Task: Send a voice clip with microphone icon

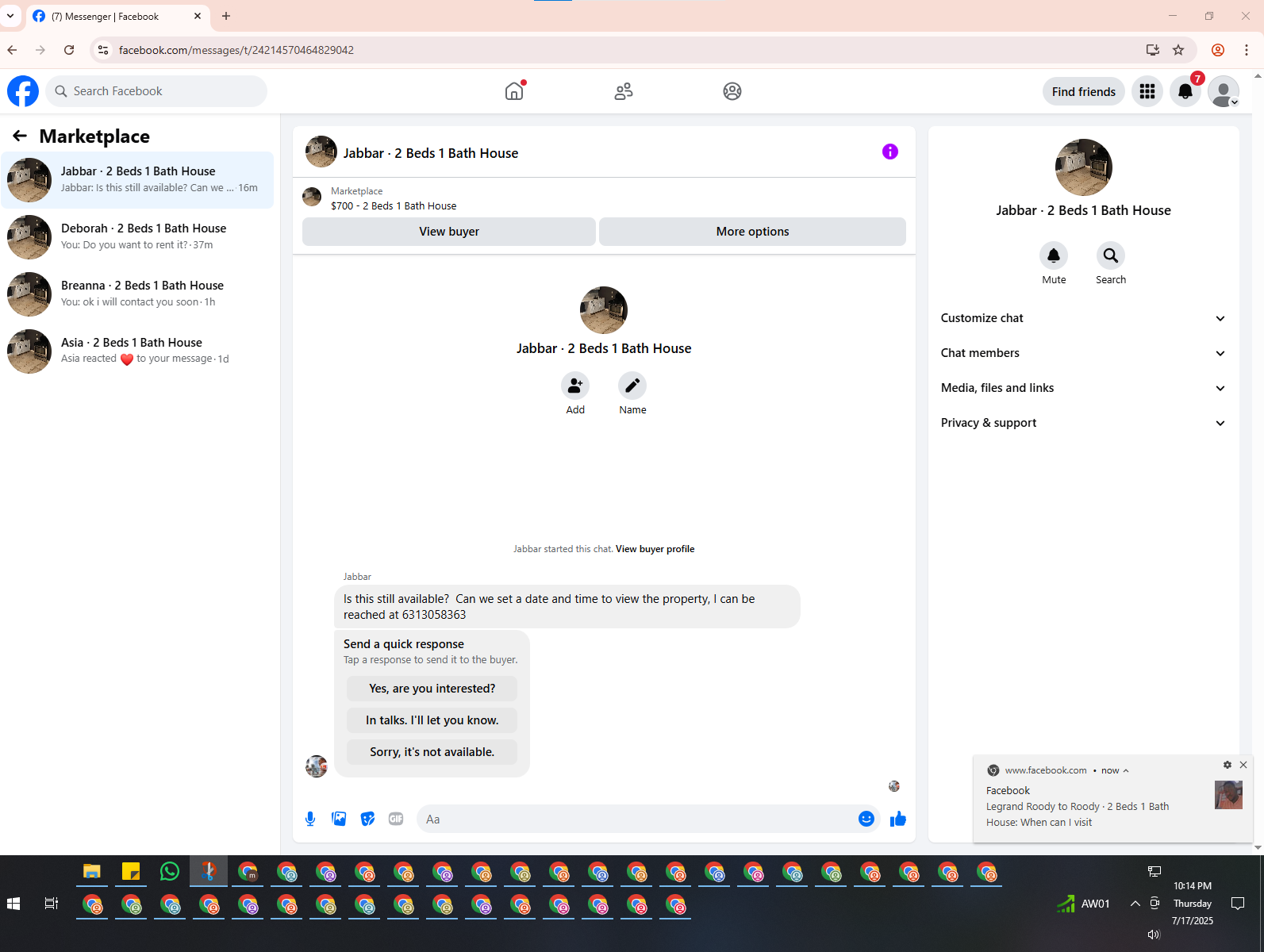Action: pos(310,819)
